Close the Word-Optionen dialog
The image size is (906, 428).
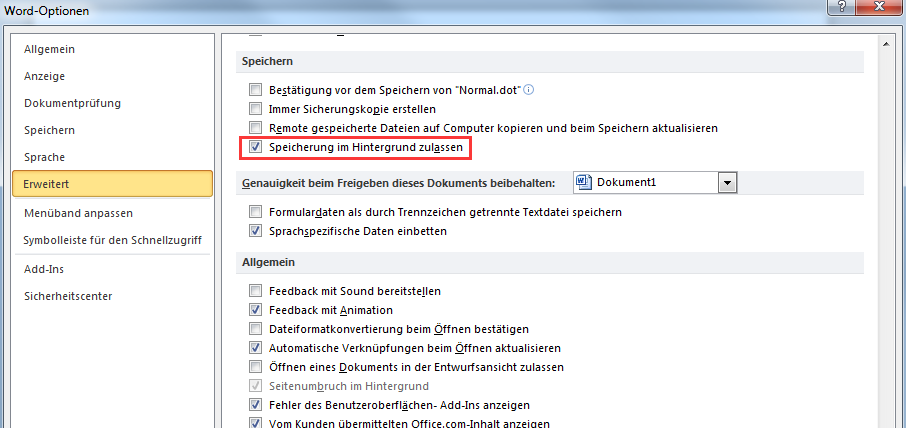(881, 8)
